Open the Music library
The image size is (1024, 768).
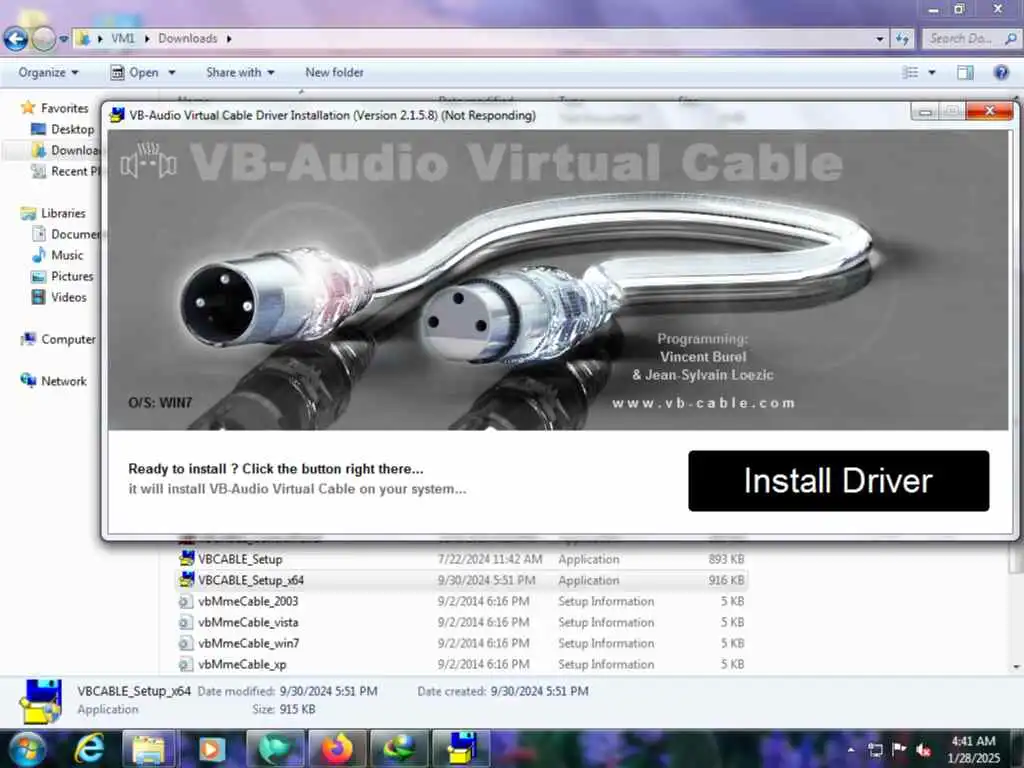pyautogui.click(x=57, y=255)
